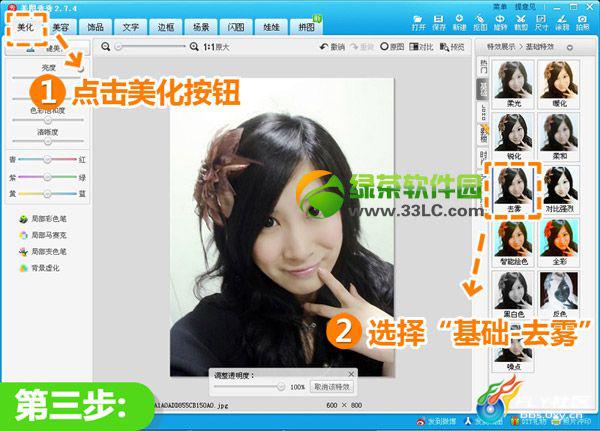Apply the 去雾 effect thumbnail
The height and width of the screenshot is (431, 600).
tap(513, 190)
